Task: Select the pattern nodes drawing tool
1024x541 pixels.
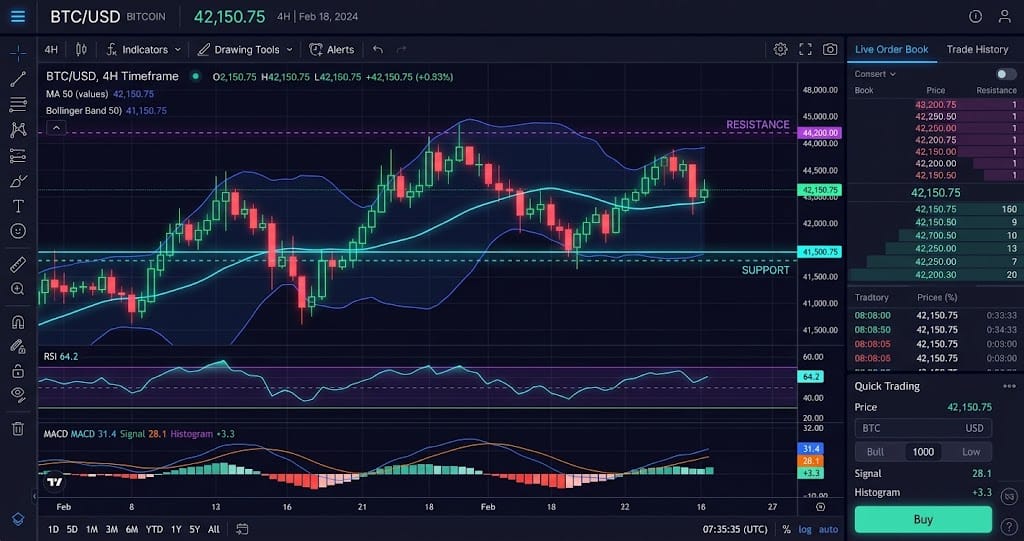Action: click(x=18, y=129)
